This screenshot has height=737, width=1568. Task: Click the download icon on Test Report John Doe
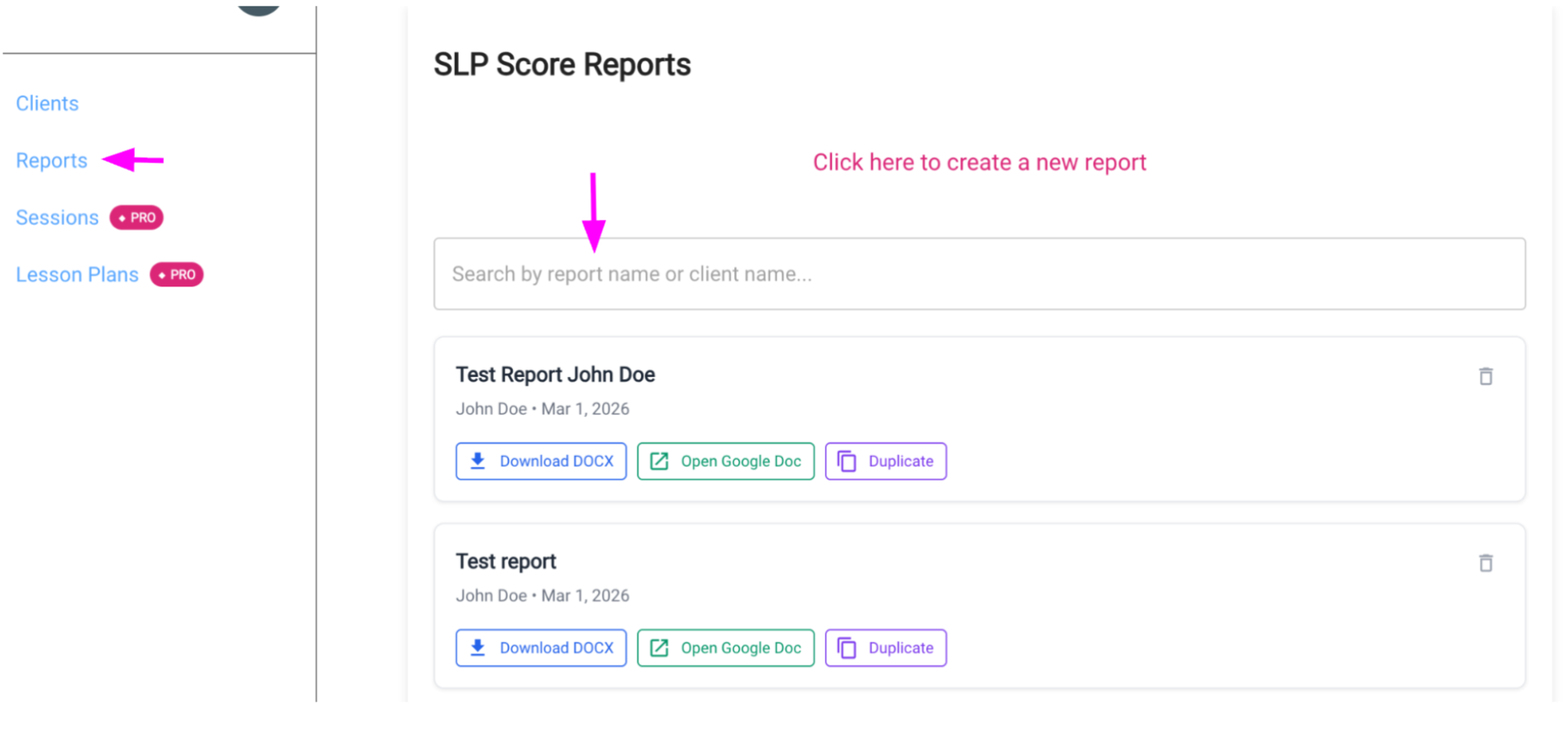(477, 461)
